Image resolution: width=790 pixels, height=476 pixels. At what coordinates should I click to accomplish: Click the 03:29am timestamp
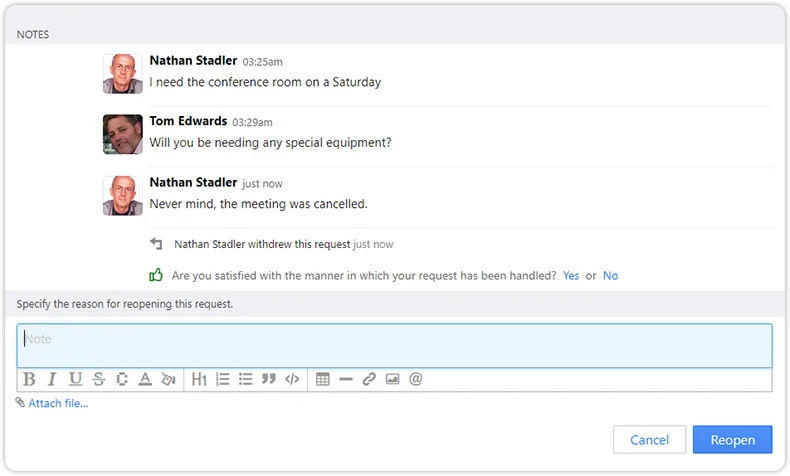252,122
